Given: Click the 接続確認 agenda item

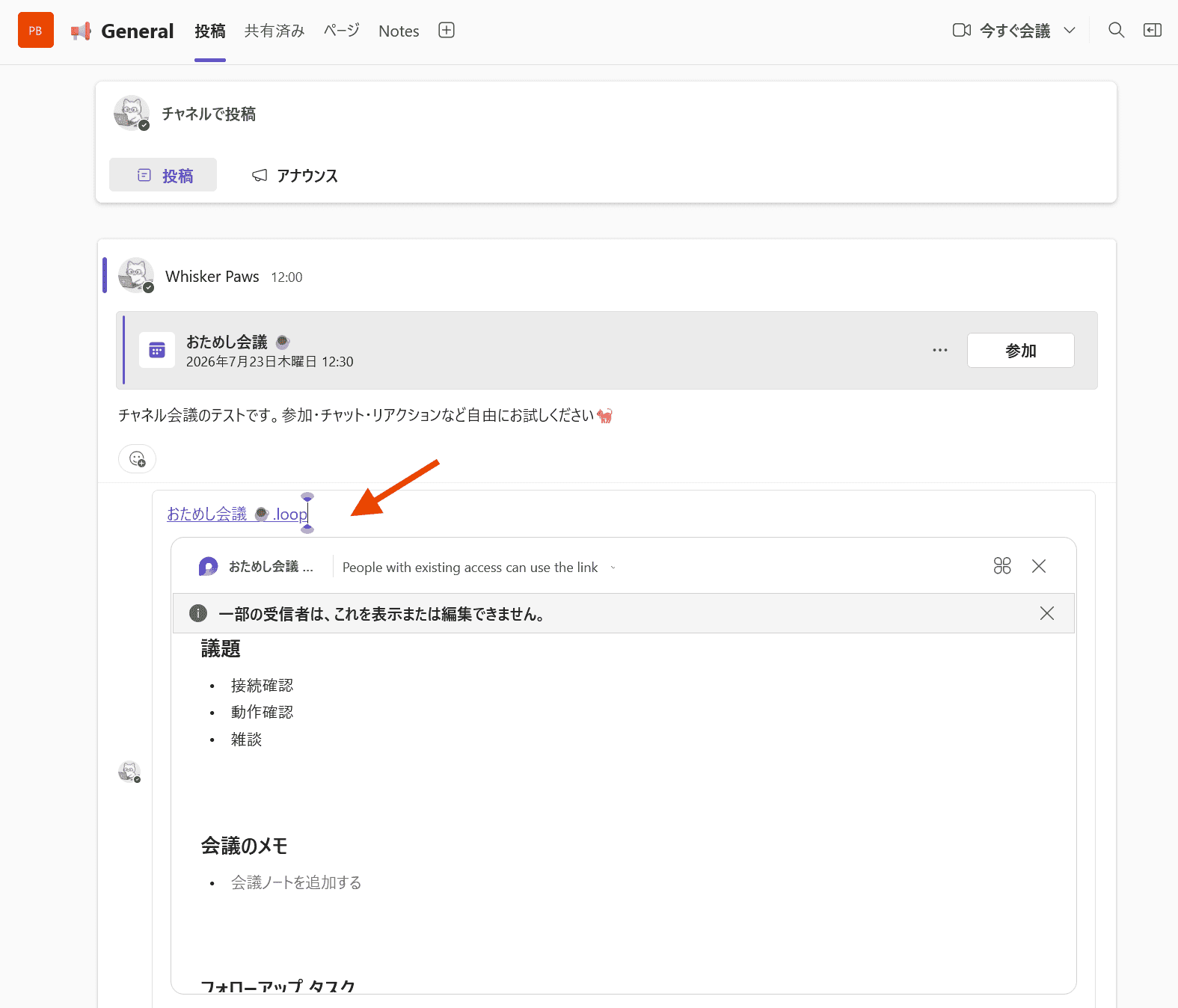Looking at the screenshot, I should (262, 685).
